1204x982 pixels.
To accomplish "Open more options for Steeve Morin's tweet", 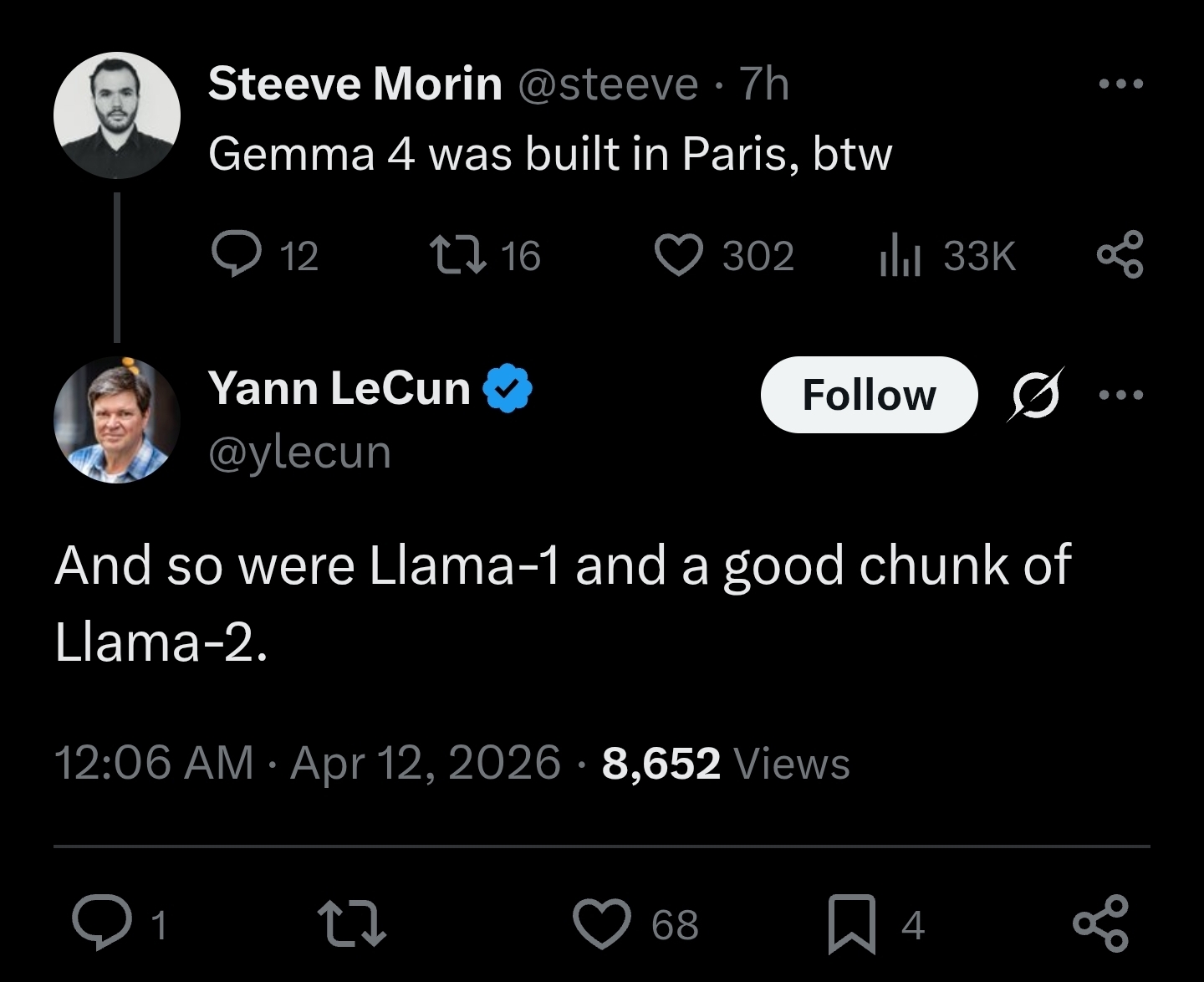I will tap(1120, 84).
